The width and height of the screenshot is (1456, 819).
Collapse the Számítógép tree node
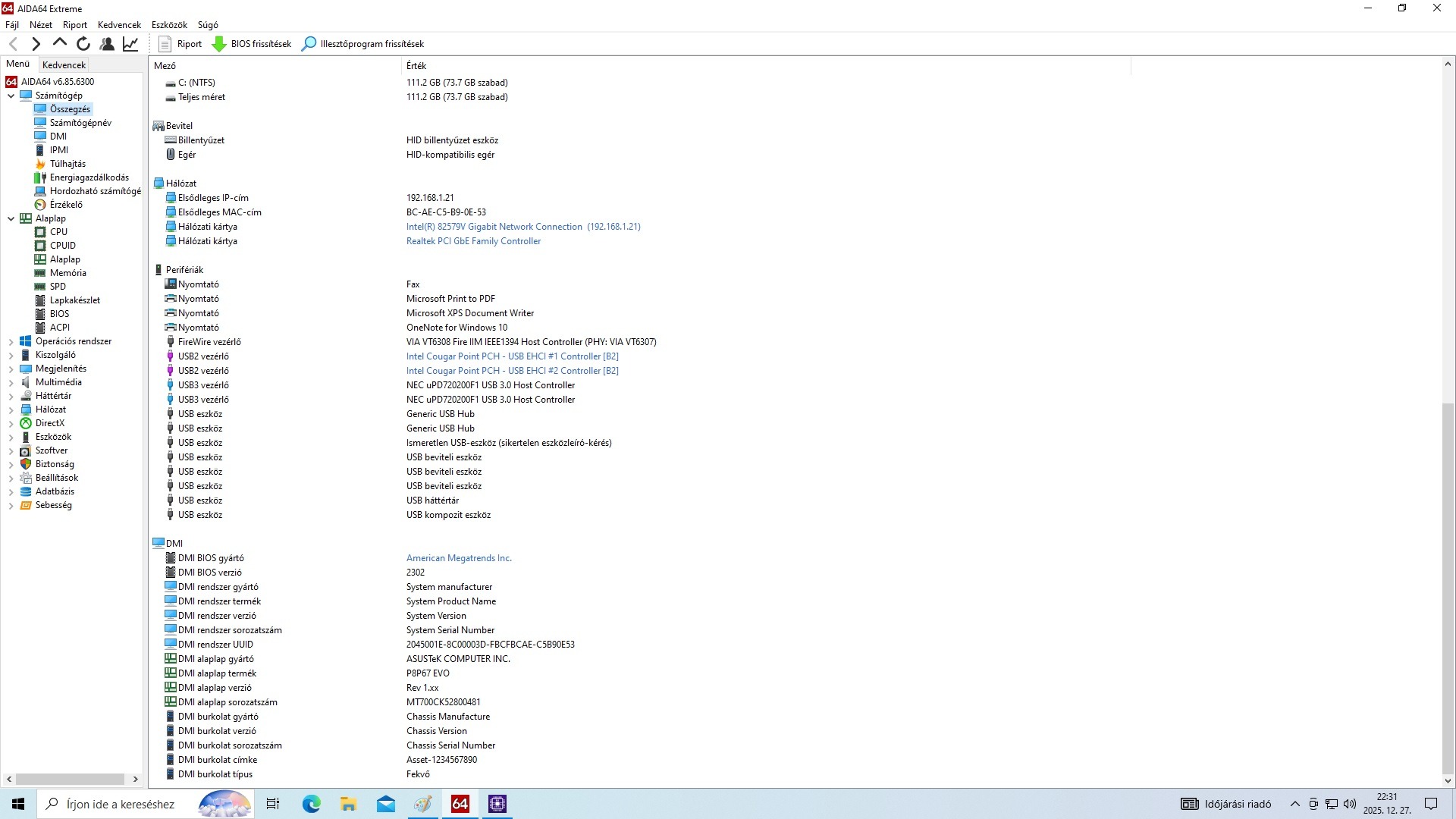coord(11,96)
